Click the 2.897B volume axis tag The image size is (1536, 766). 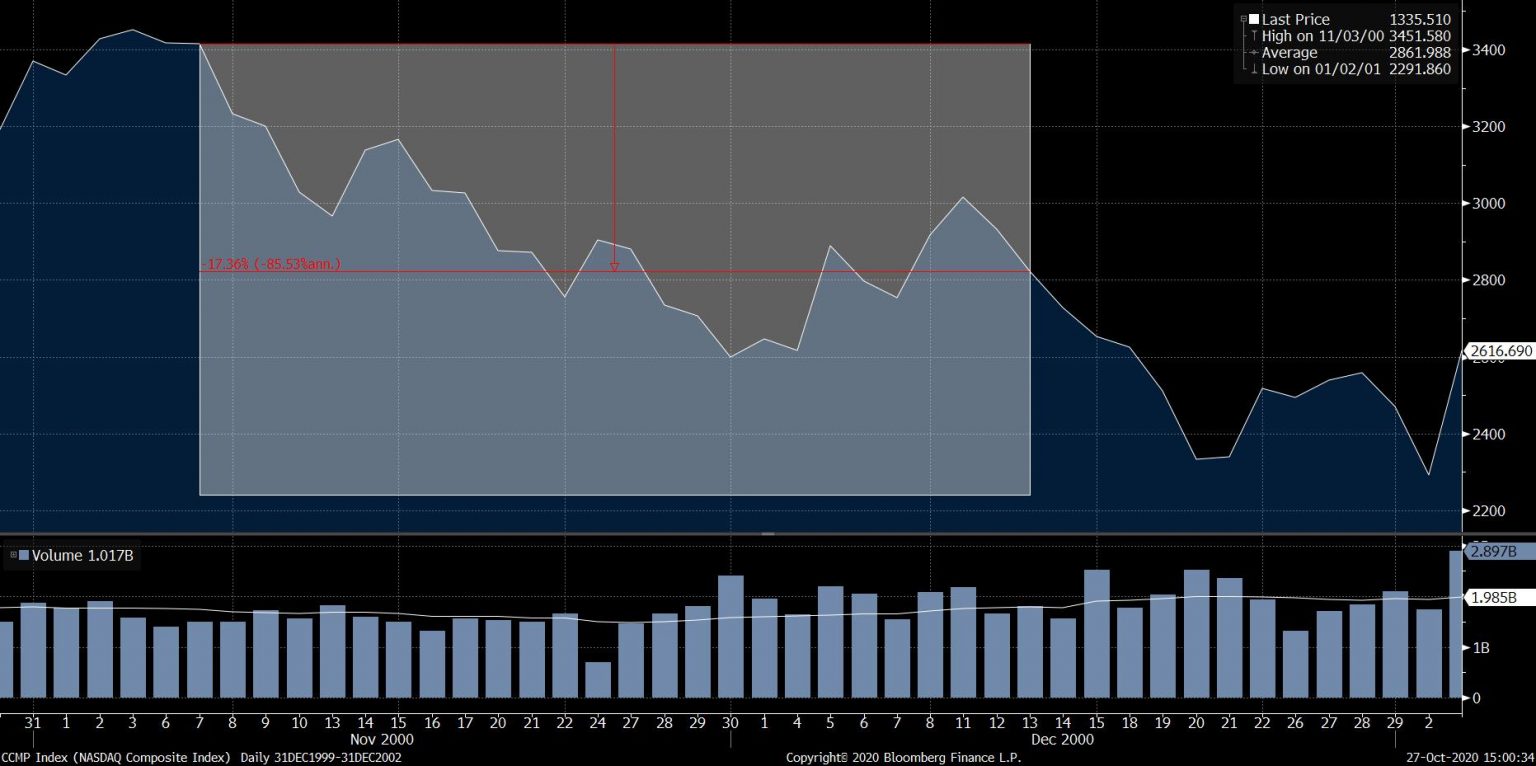[x=1493, y=551]
